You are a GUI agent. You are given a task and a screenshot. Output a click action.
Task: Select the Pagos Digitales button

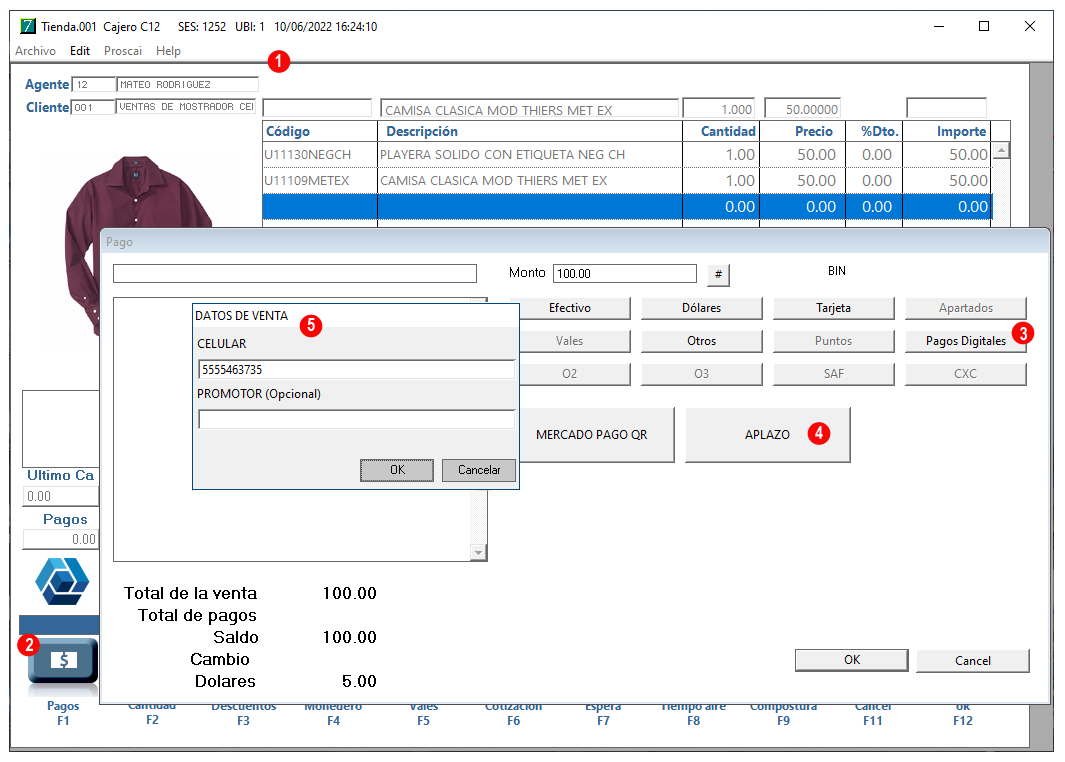(965, 341)
